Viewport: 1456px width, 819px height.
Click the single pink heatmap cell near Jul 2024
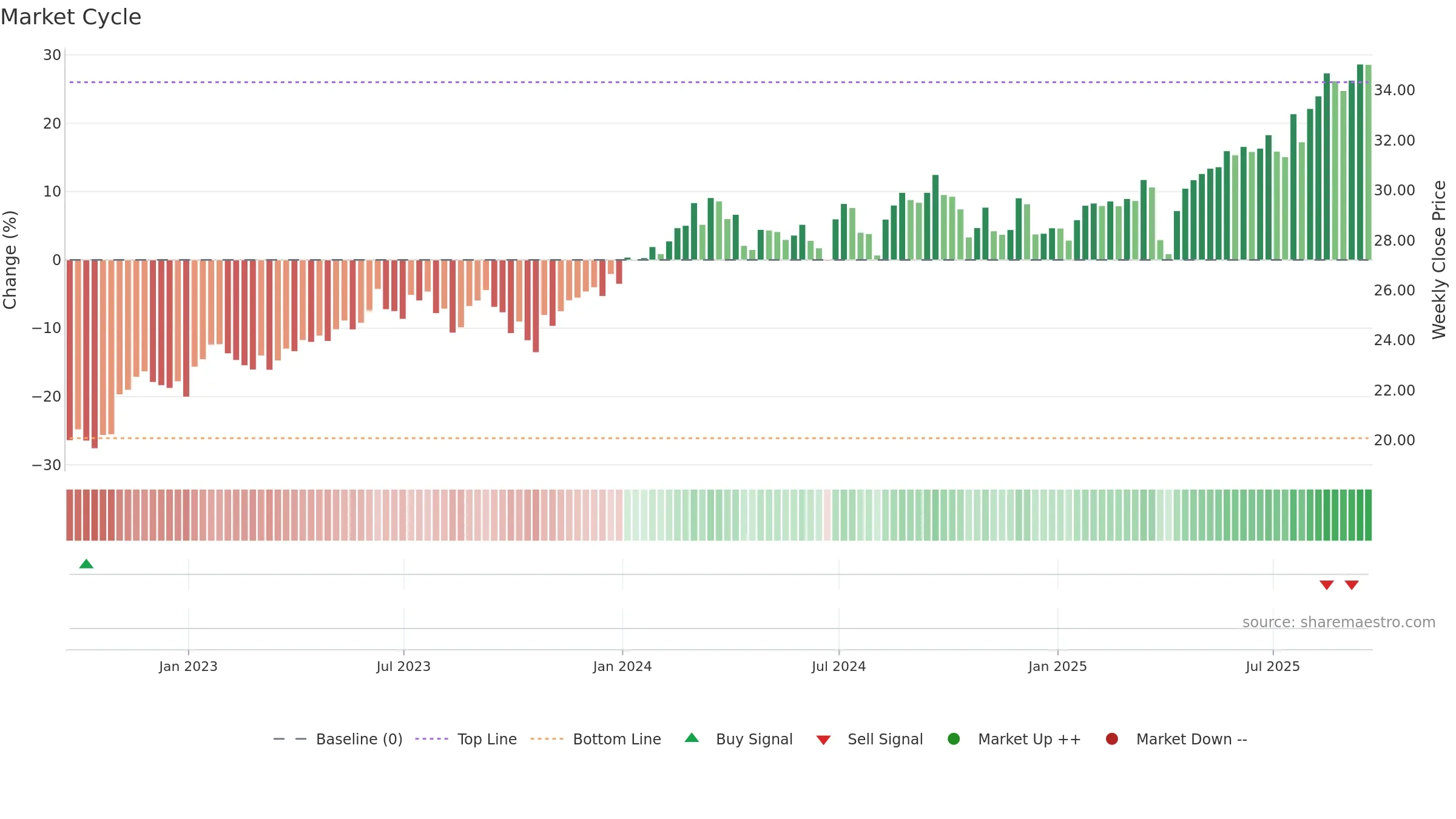coord(827,515)
